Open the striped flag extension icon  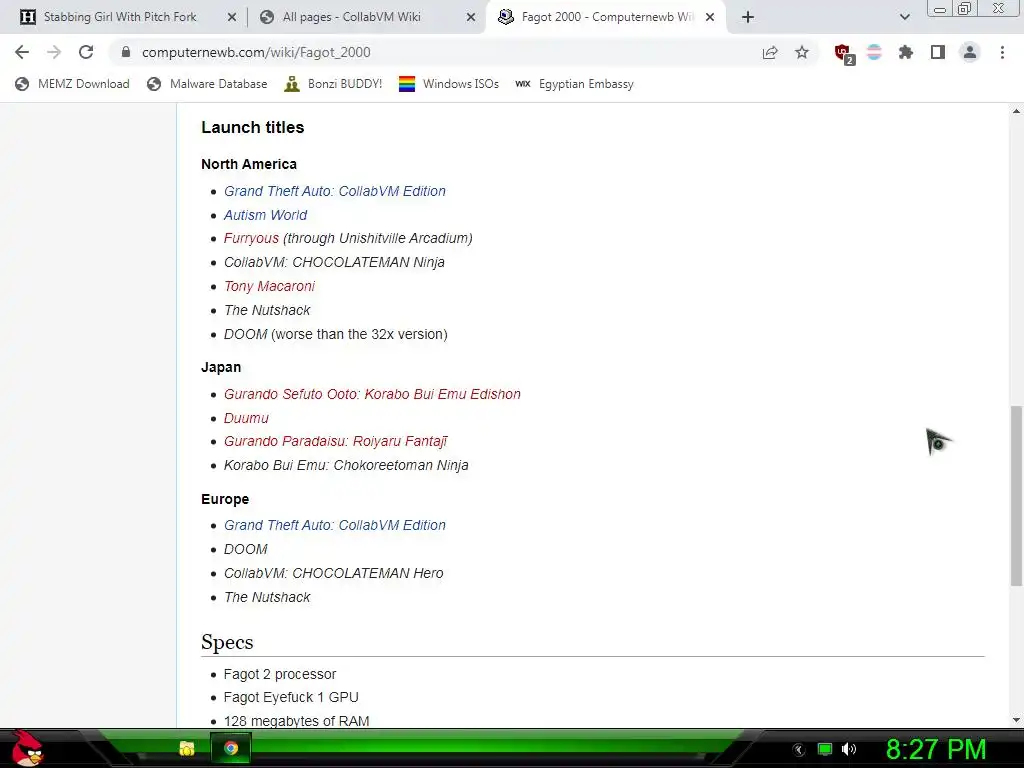[x=874, y=52]
